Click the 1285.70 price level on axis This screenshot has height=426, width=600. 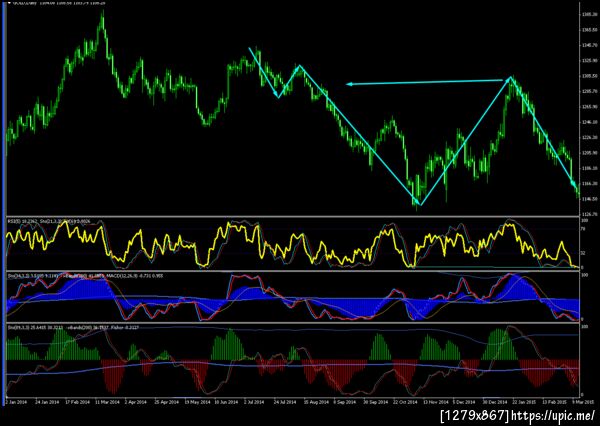tap(588, 91)
